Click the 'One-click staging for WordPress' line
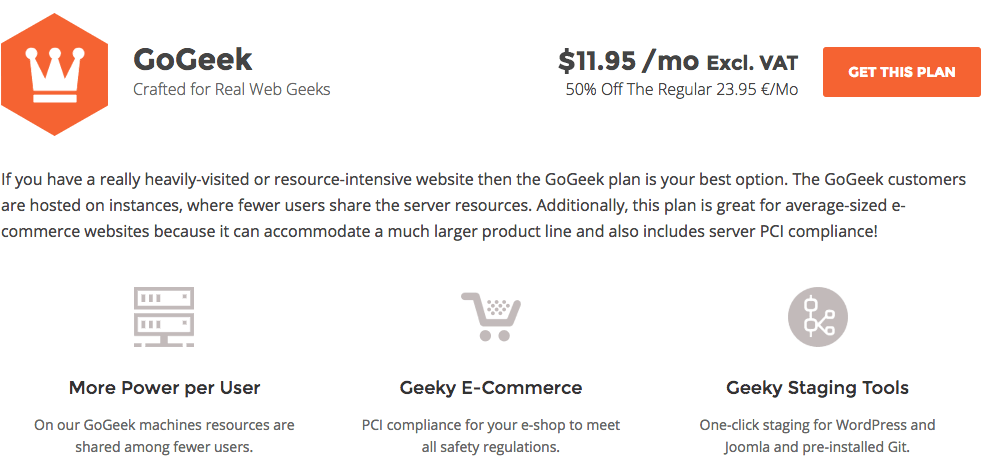The width and height of the screenshot is (983, 472). (x=817, y=425)
